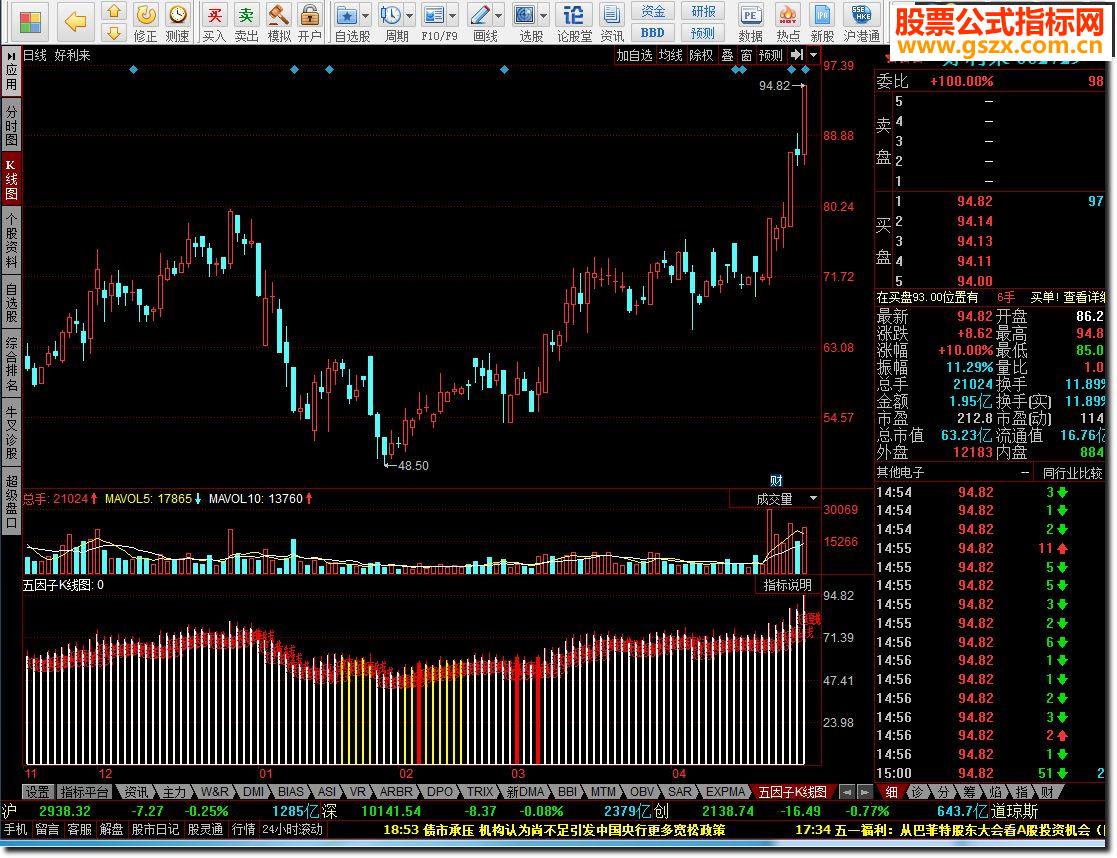
Task: Click the 预测 toolbar button under 研报
Action: pos(702,33)
